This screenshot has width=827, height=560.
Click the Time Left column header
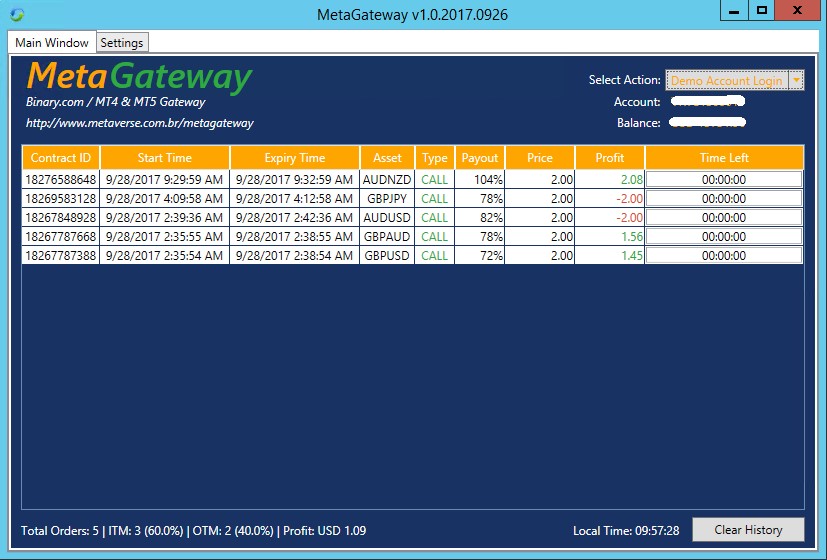point(724,158)
